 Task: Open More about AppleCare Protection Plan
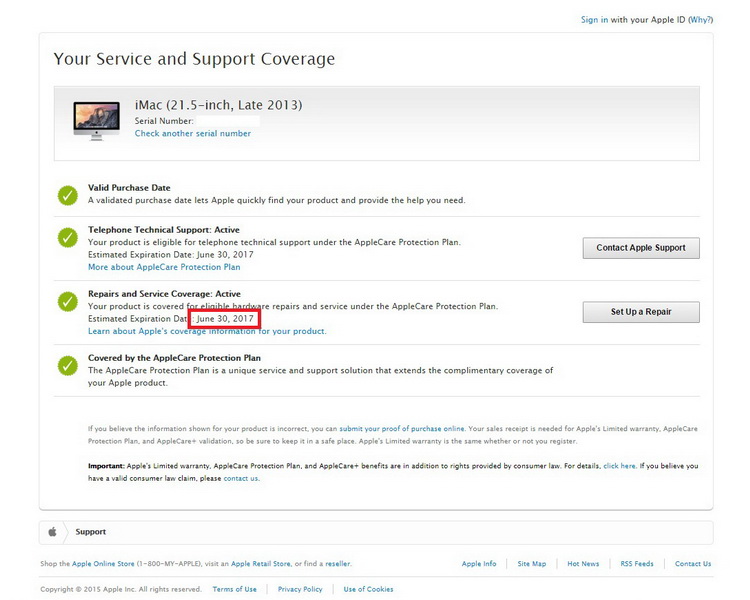pyautogui.click(x=164, y=267)
